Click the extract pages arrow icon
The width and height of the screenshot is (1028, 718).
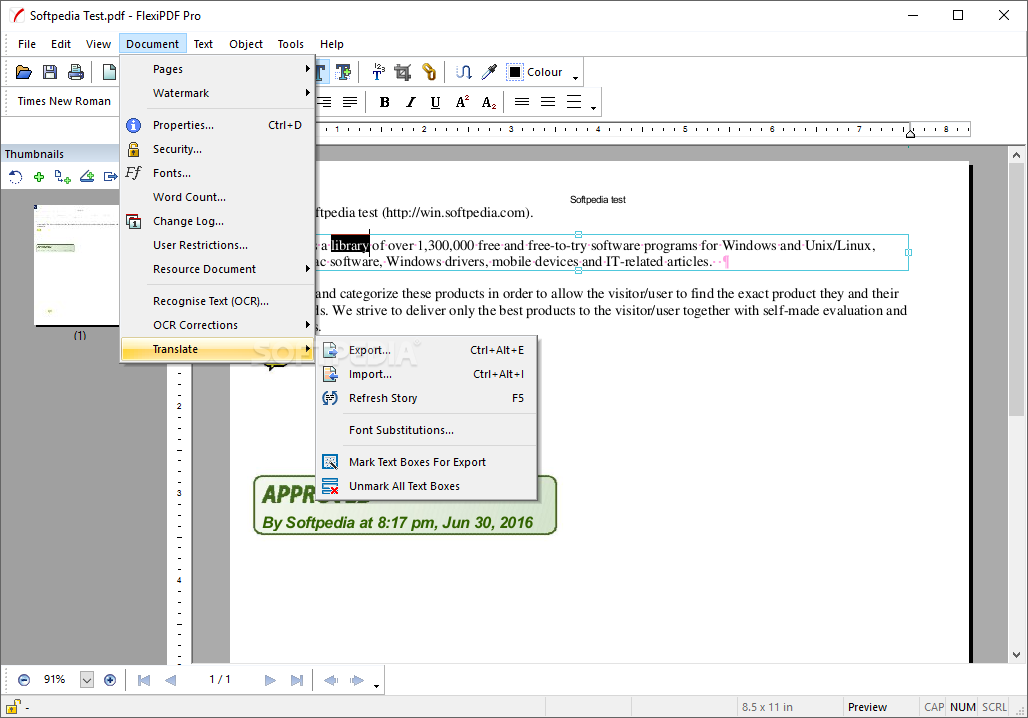click(110, 176)
